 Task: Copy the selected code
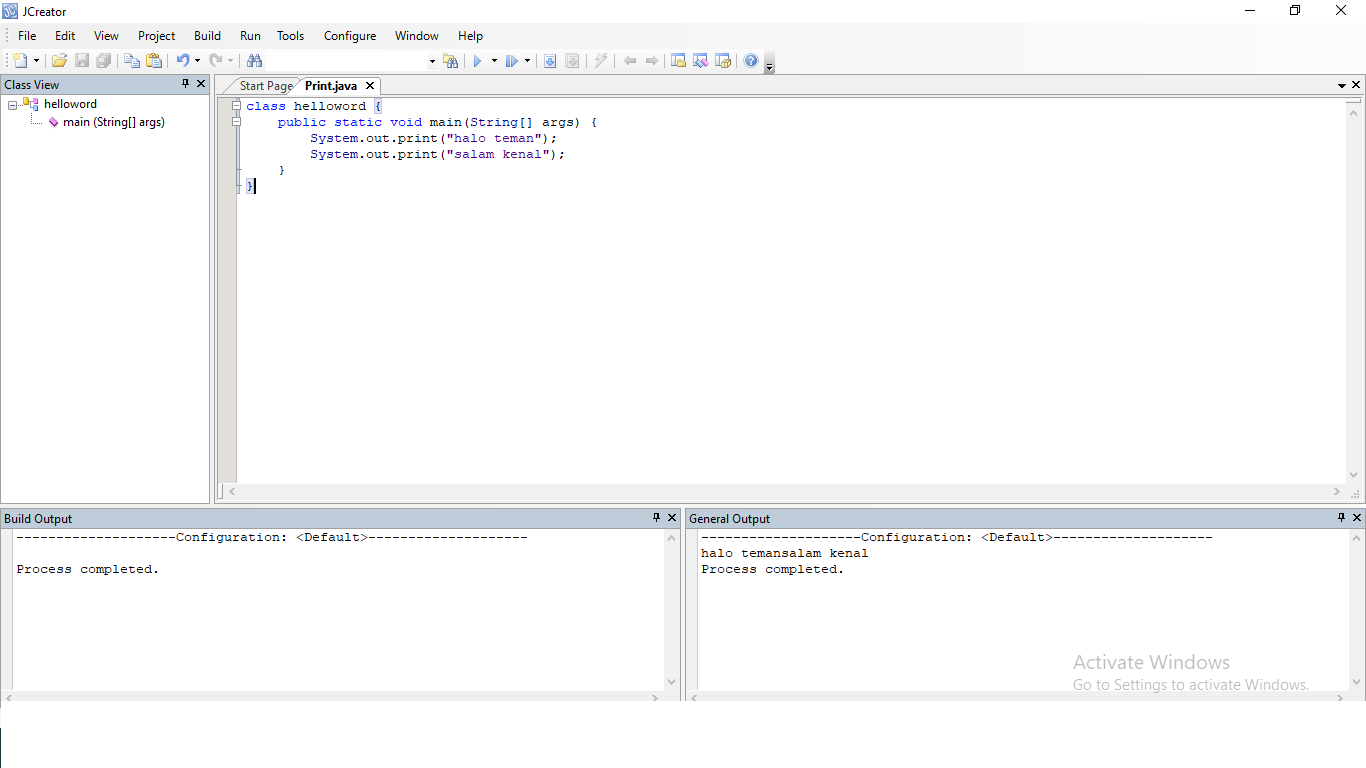[x=131, y=60]
